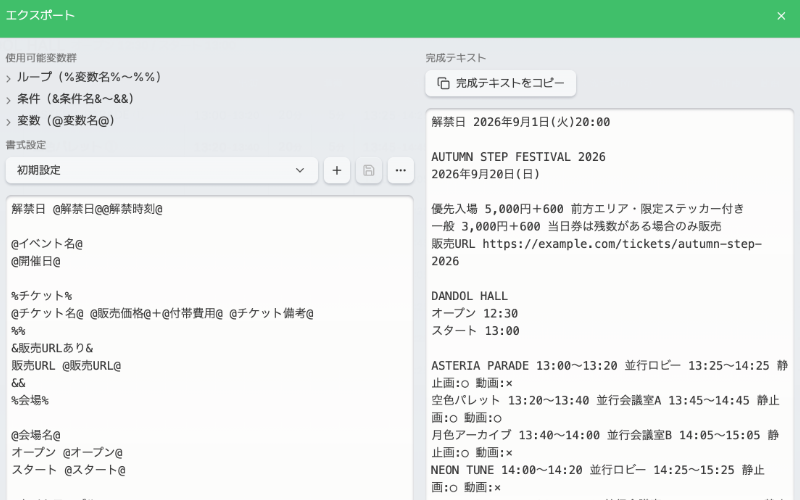The image size is (800, 500).
Task: Click output line 一般 3,000円+600
Action: pyautogui.click(x=577, y=226)
